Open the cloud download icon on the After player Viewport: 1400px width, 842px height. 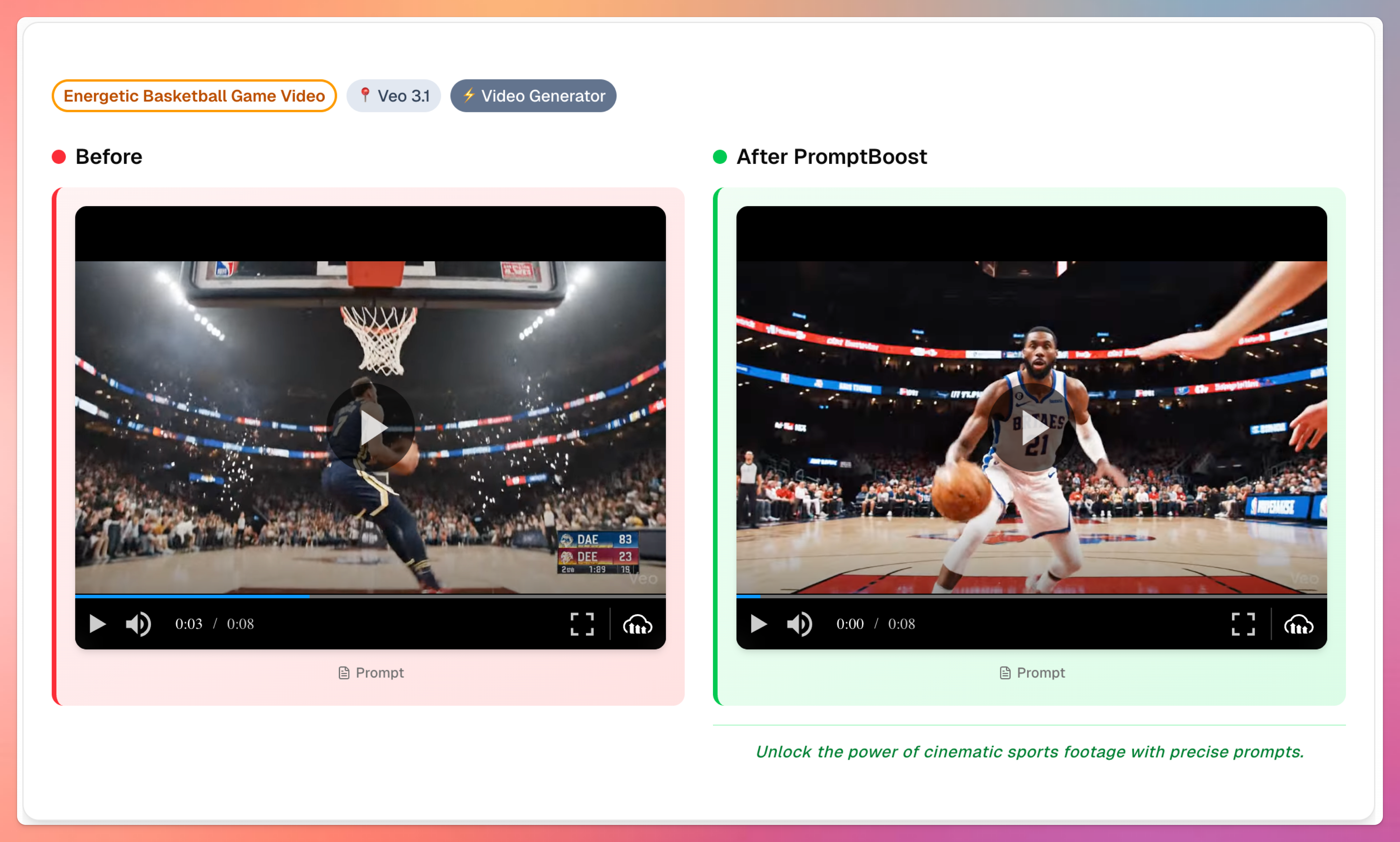pos(1299,625)
